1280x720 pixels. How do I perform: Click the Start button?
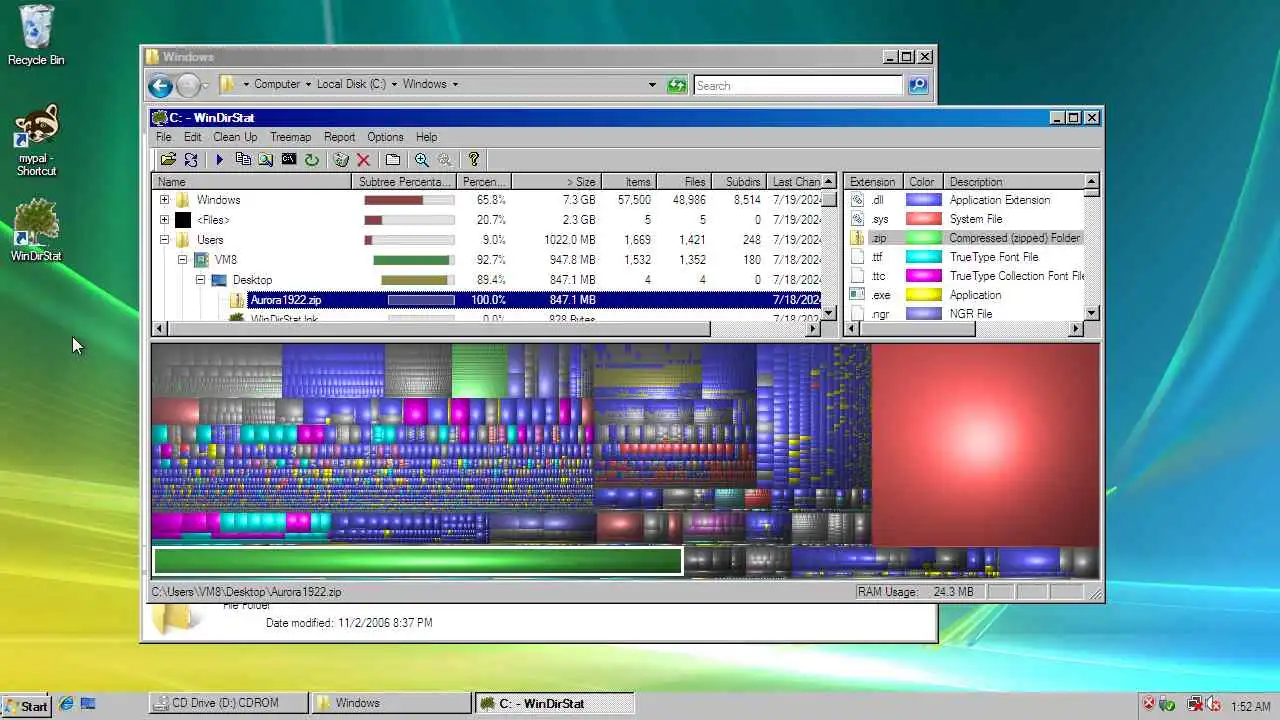click(26, 705)
